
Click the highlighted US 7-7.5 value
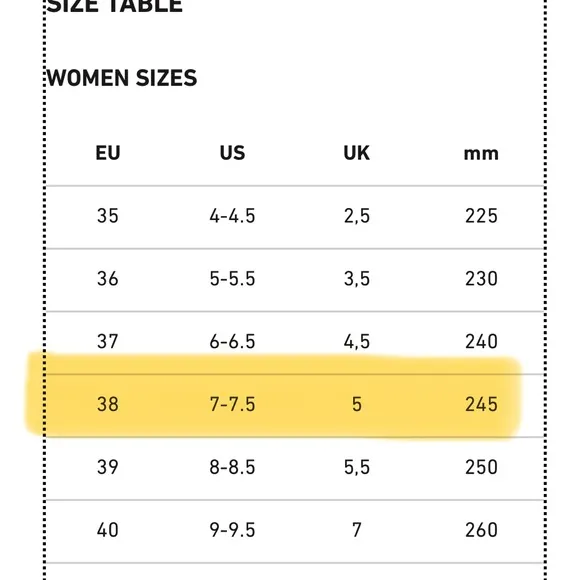(x=232, y=404)
